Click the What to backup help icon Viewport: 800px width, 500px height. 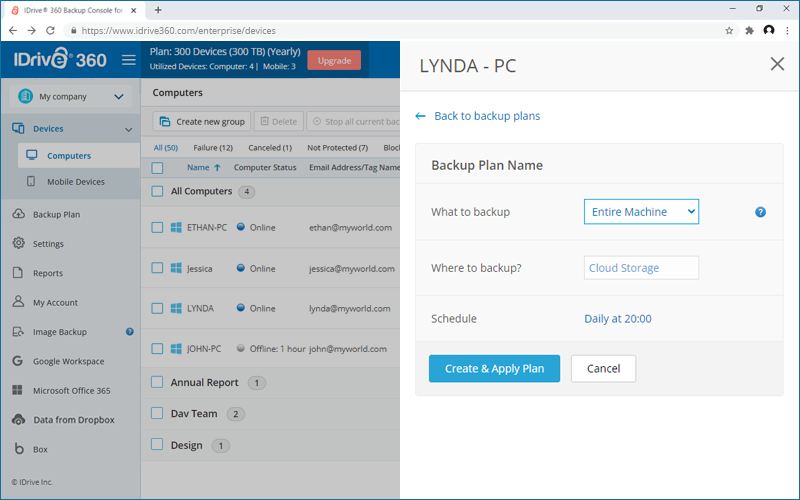point(760,212)
